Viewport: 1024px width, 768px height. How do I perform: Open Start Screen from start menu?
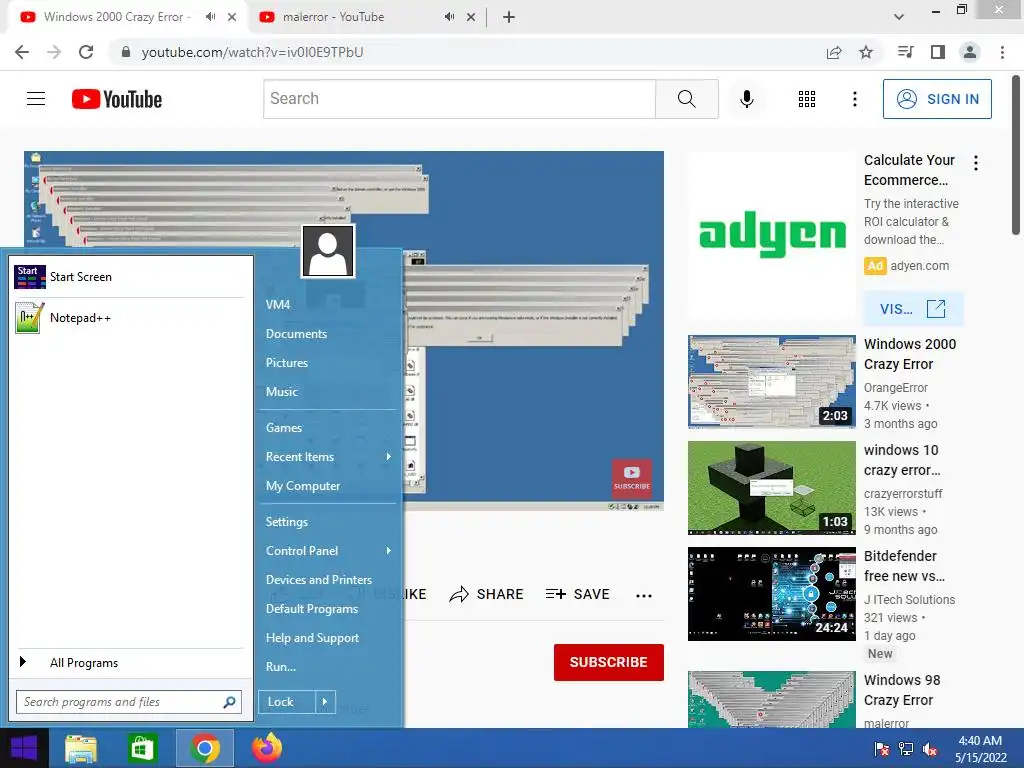click(x=131, y=277)
